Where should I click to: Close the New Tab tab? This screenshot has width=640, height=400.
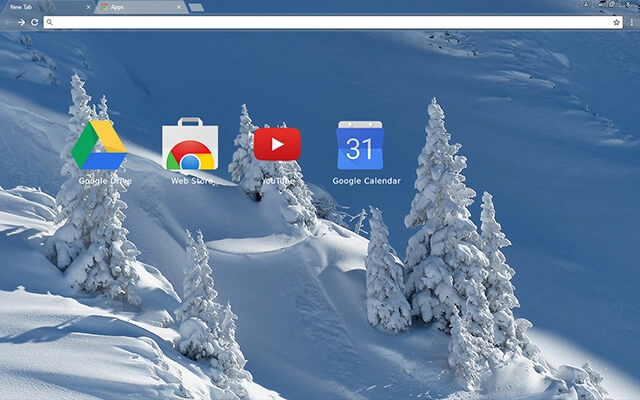[x=89, y=7]
